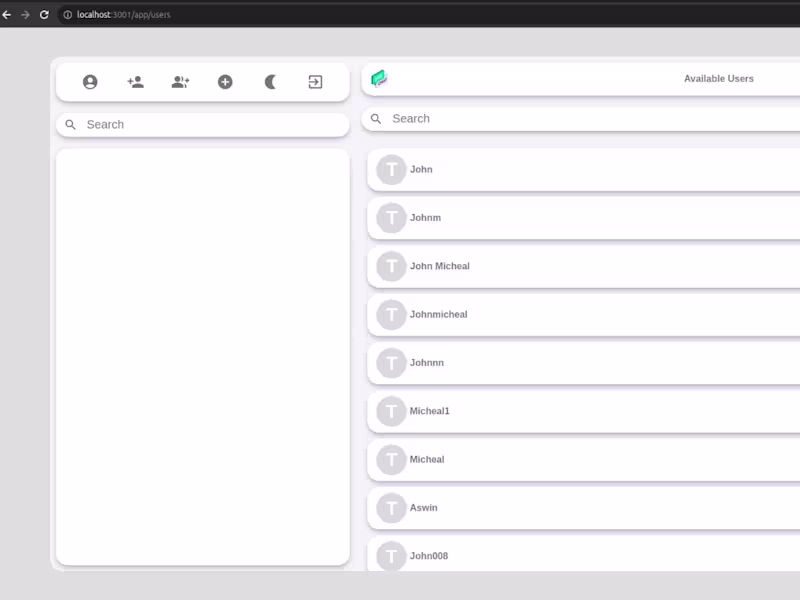Click the avatar next to John Micheal
The image size is (800, 600).
click(x=391, y=266)
